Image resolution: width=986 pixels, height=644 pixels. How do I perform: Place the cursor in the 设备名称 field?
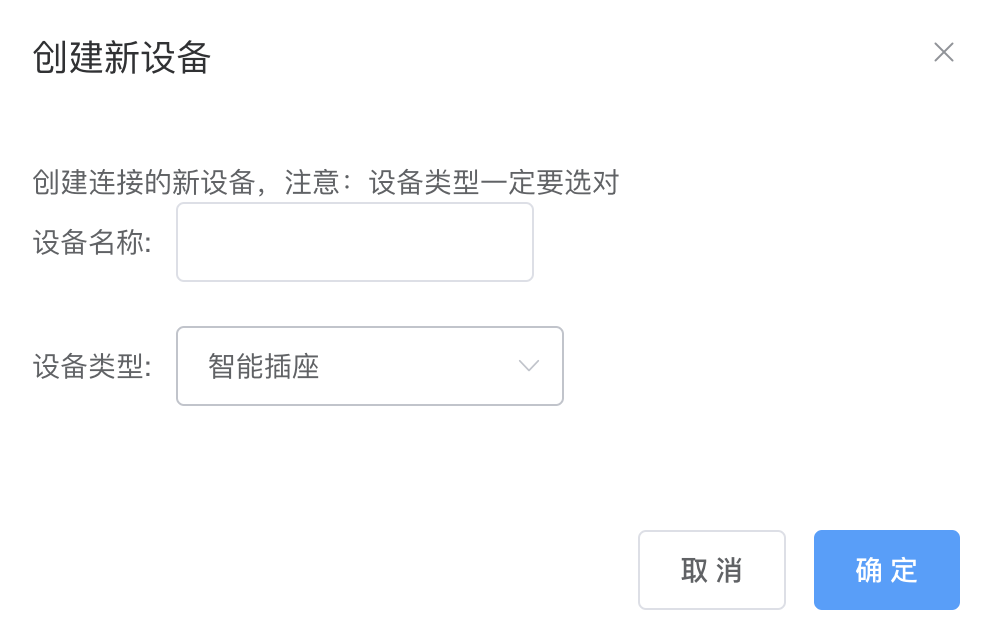coord(354,242)
